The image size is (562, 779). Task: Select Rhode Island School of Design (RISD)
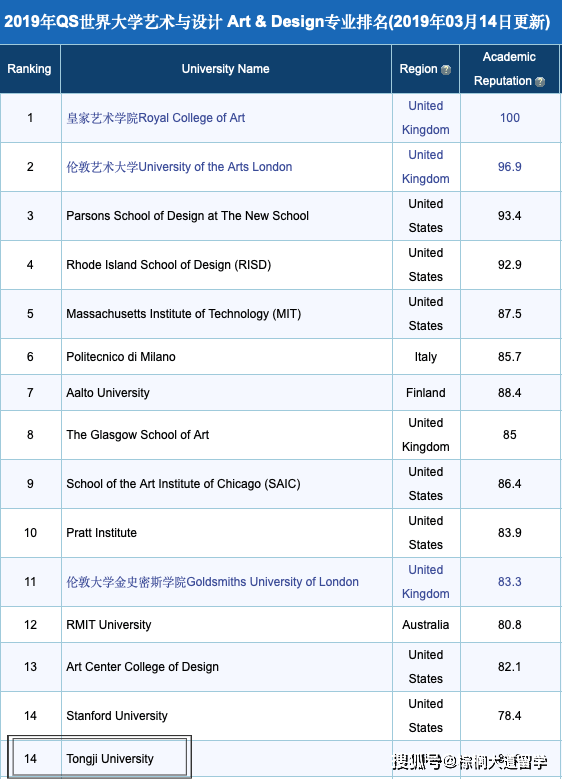tap(168, 265)
